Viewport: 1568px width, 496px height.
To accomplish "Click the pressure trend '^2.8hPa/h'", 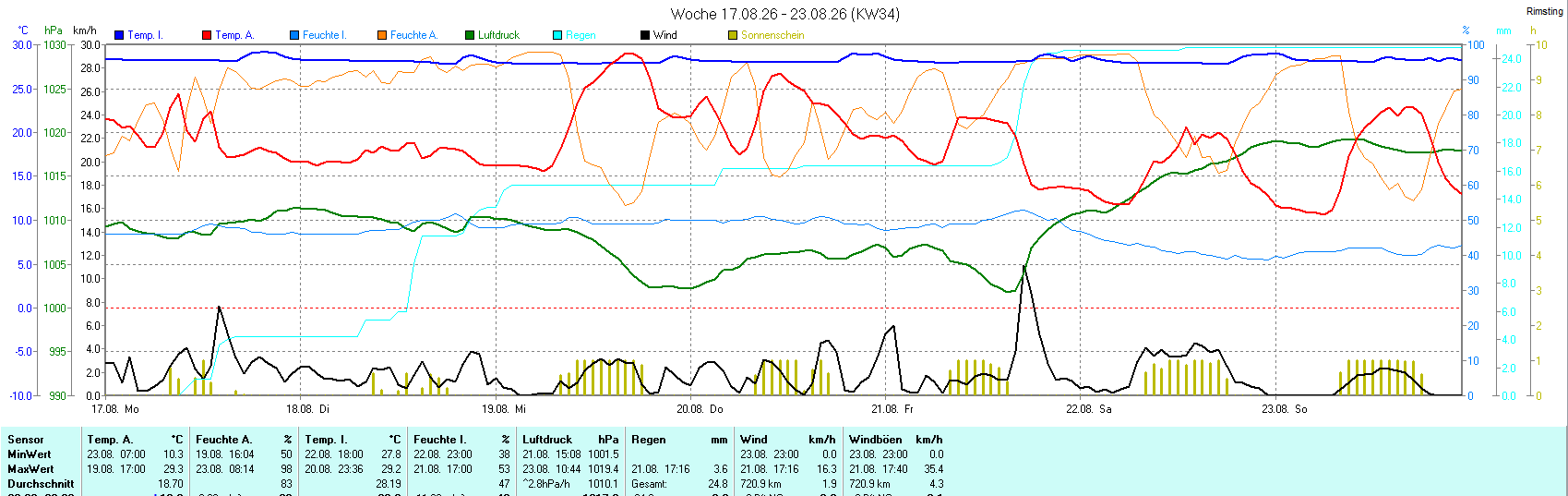I will coord(546,484).
